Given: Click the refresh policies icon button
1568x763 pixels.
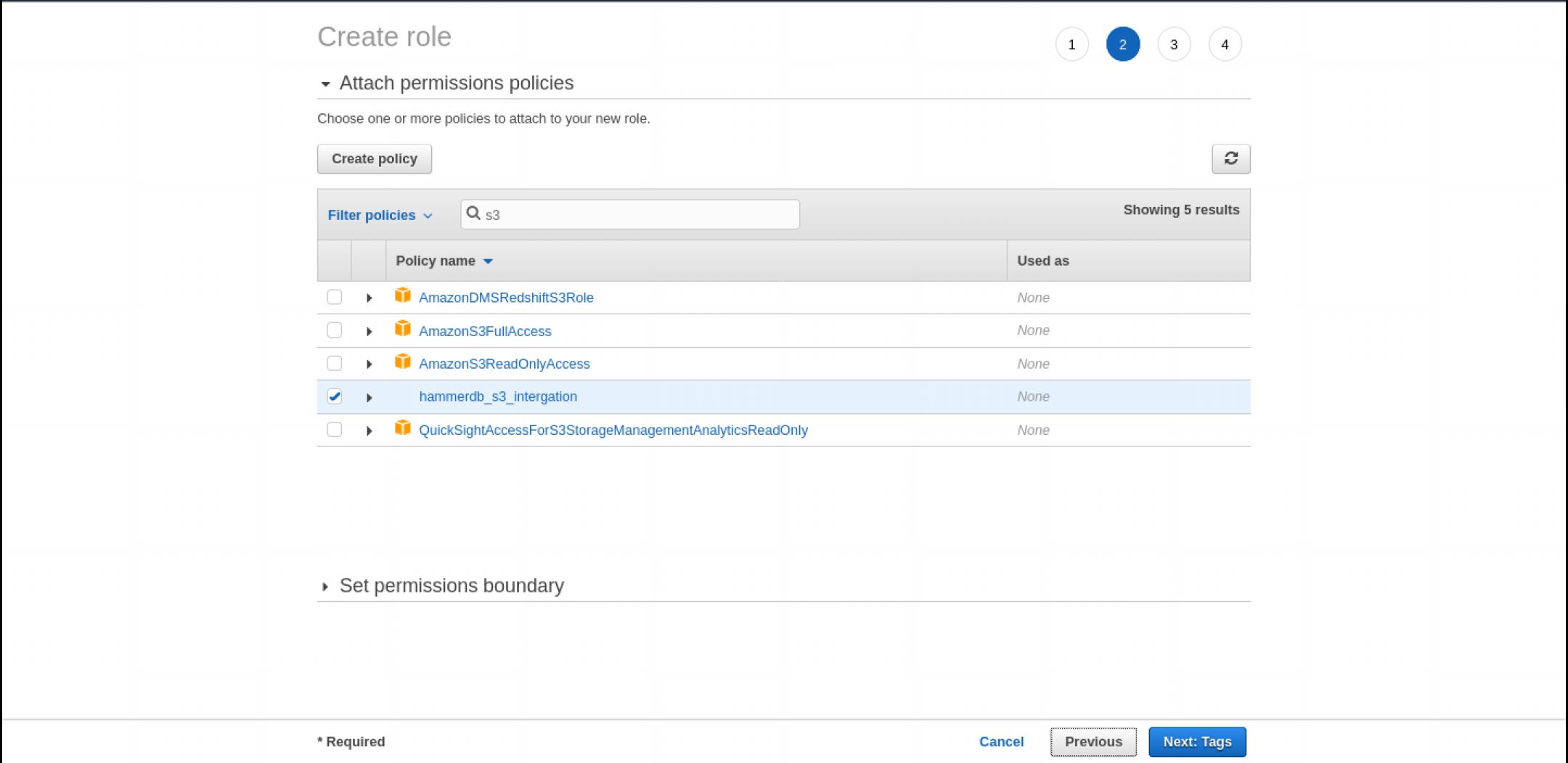Looking at the screenshot, I should click(1230, 158).
